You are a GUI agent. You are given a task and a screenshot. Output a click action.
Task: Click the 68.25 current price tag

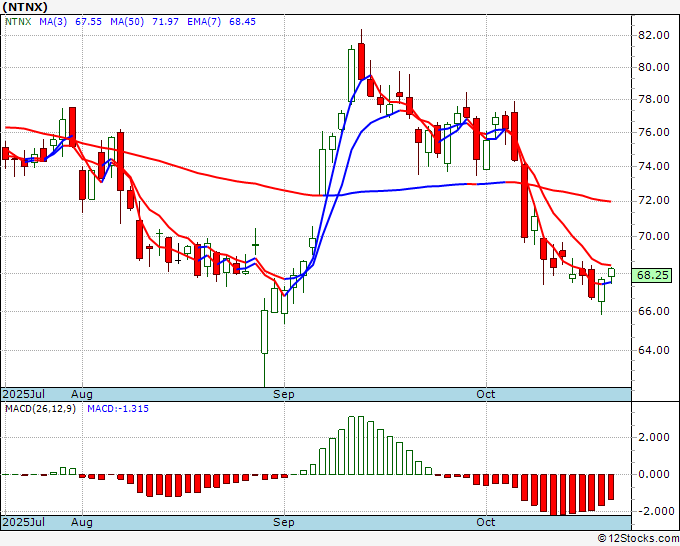tap(653, 275)
